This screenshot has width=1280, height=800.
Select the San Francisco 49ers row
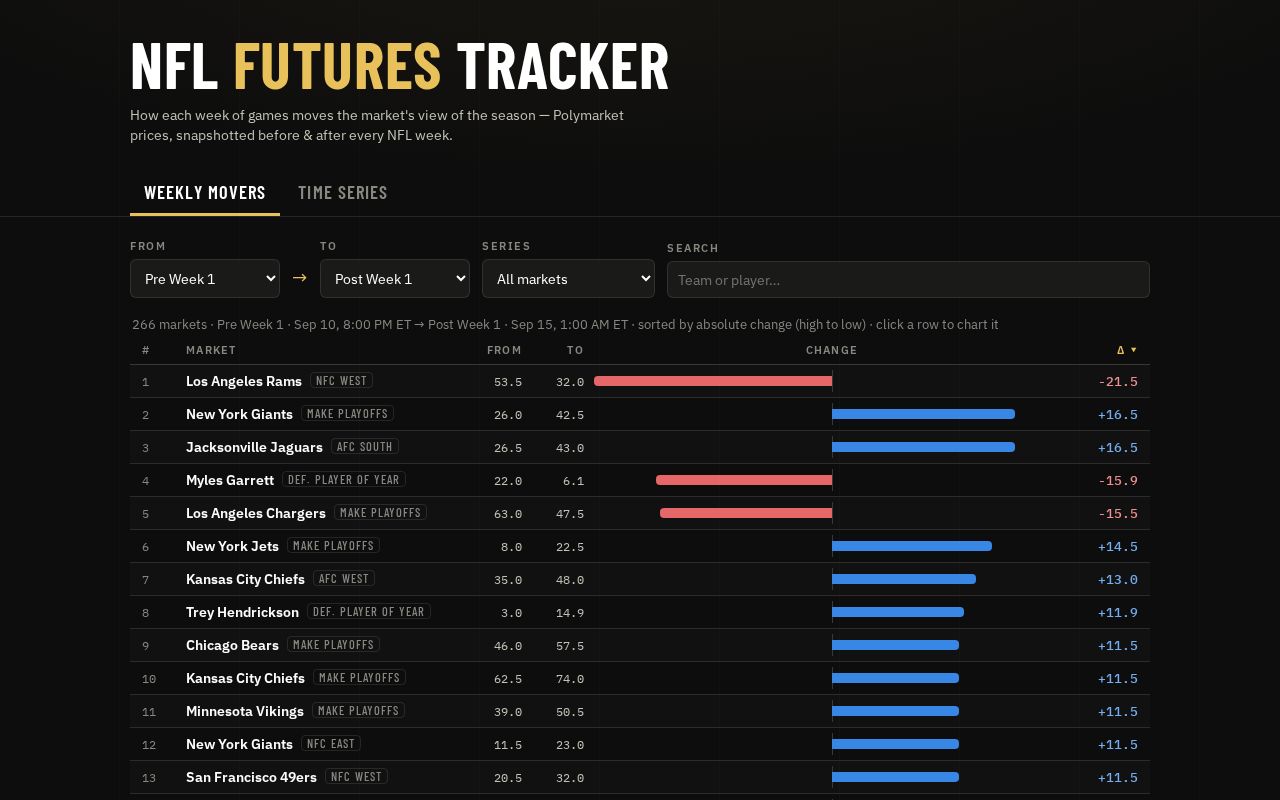(x=640, y=777)
